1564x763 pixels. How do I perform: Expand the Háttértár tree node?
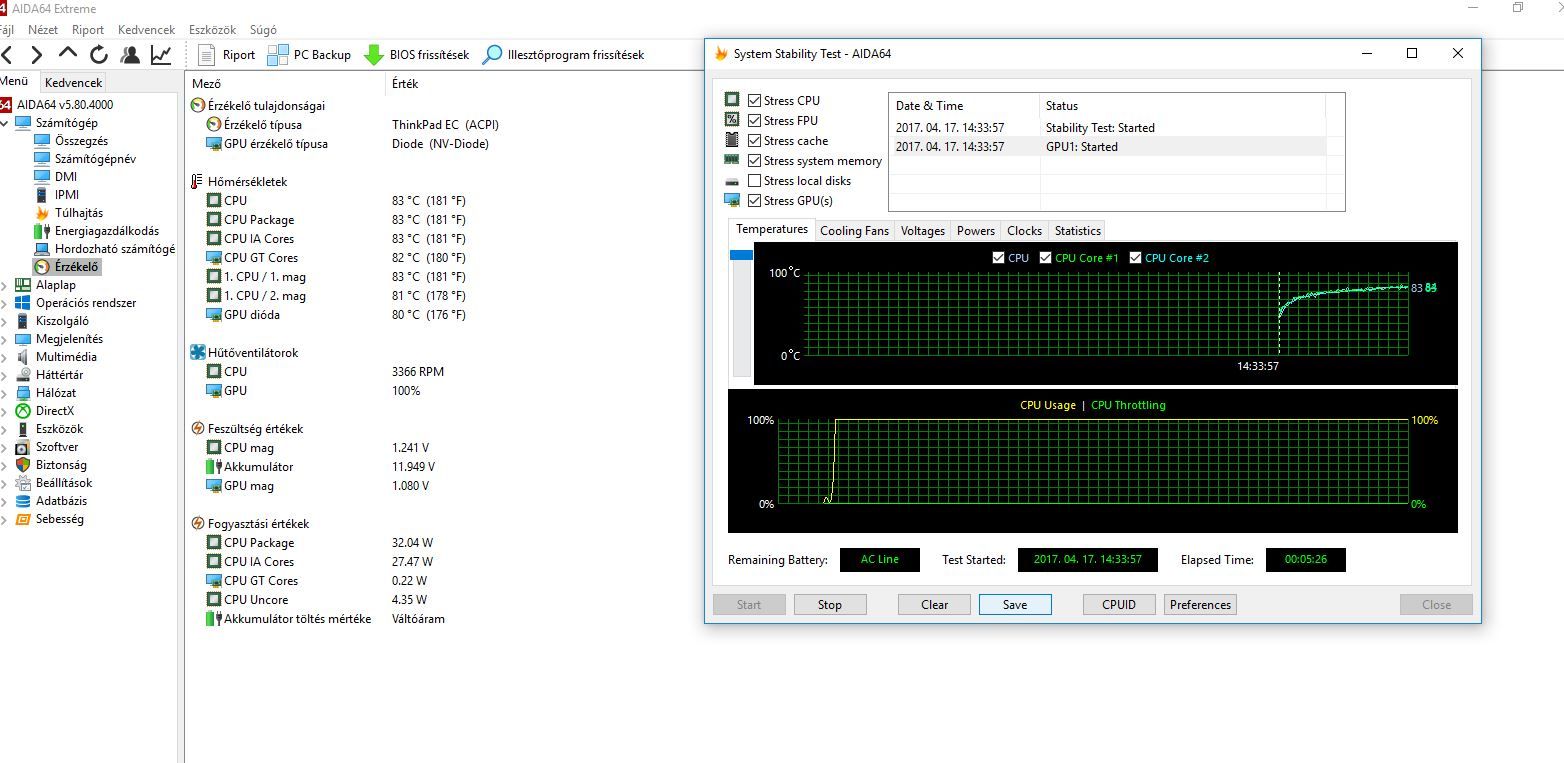[5, 375]
